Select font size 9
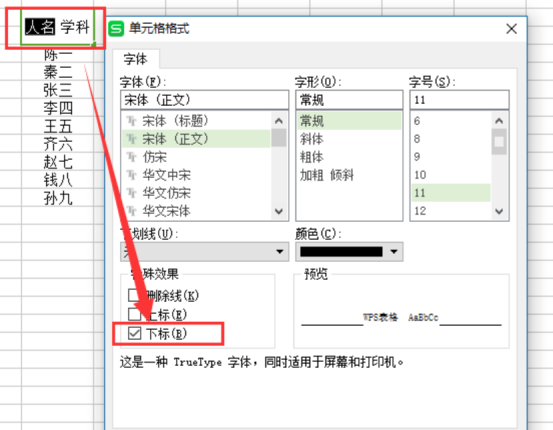Screen dimensions: 553x430 [451, 157]
